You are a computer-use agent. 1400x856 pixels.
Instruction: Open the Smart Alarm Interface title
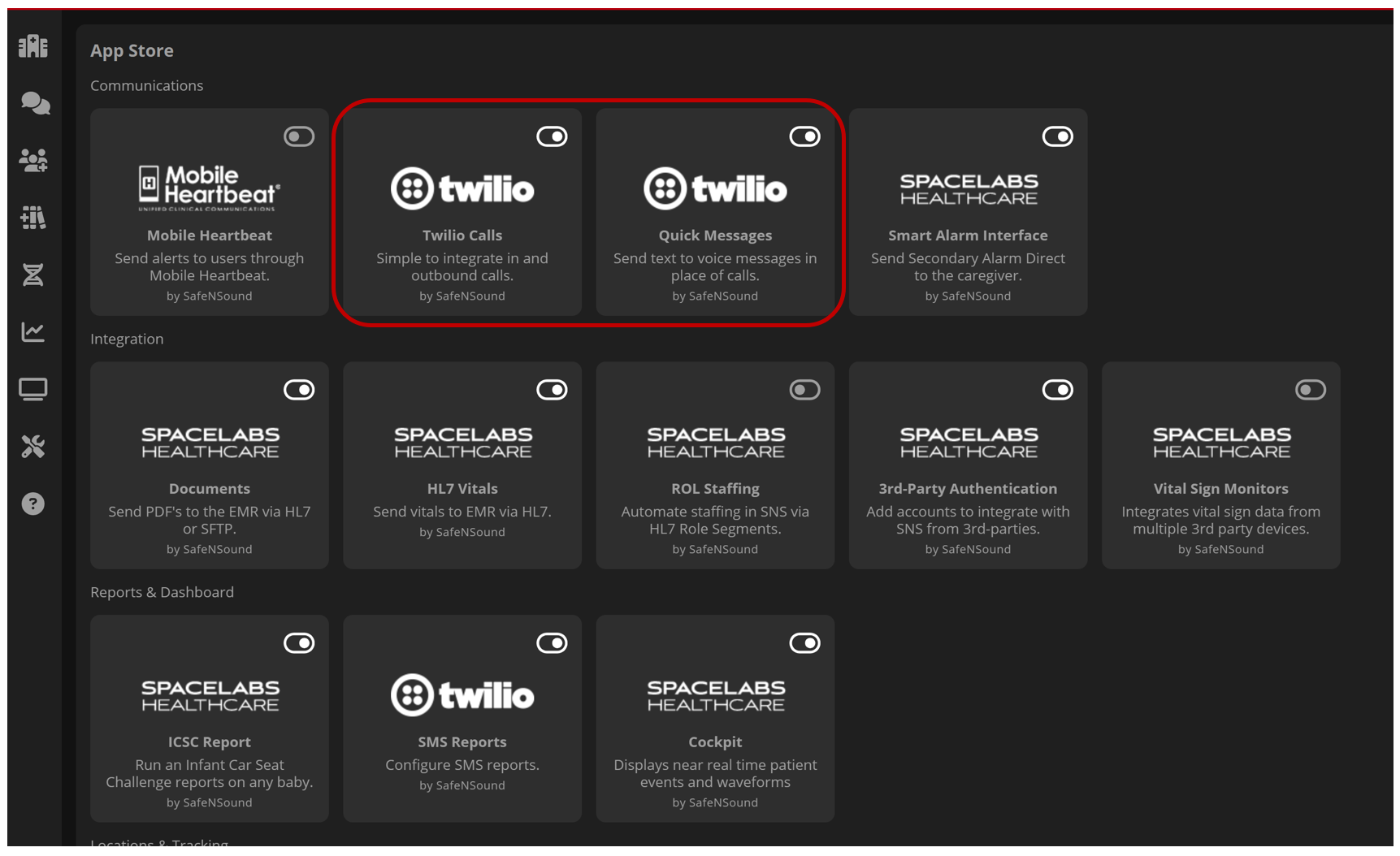coord(968,236)
